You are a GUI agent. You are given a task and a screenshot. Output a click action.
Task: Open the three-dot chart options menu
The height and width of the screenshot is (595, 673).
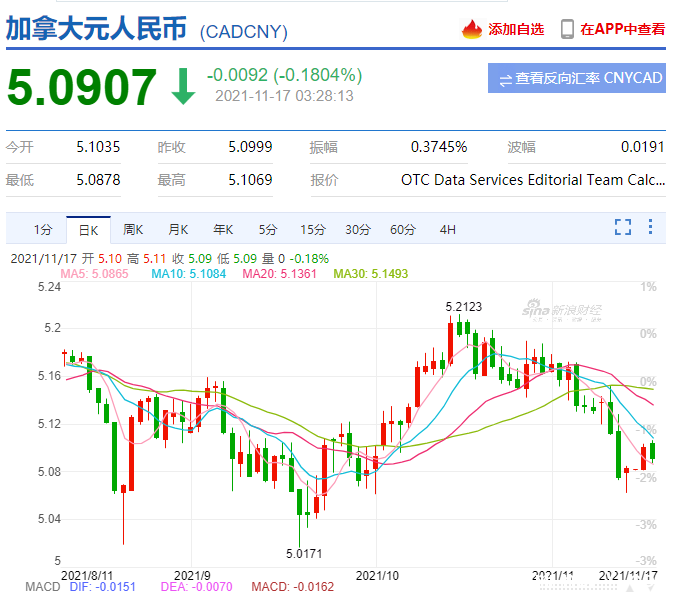[651, 227]
